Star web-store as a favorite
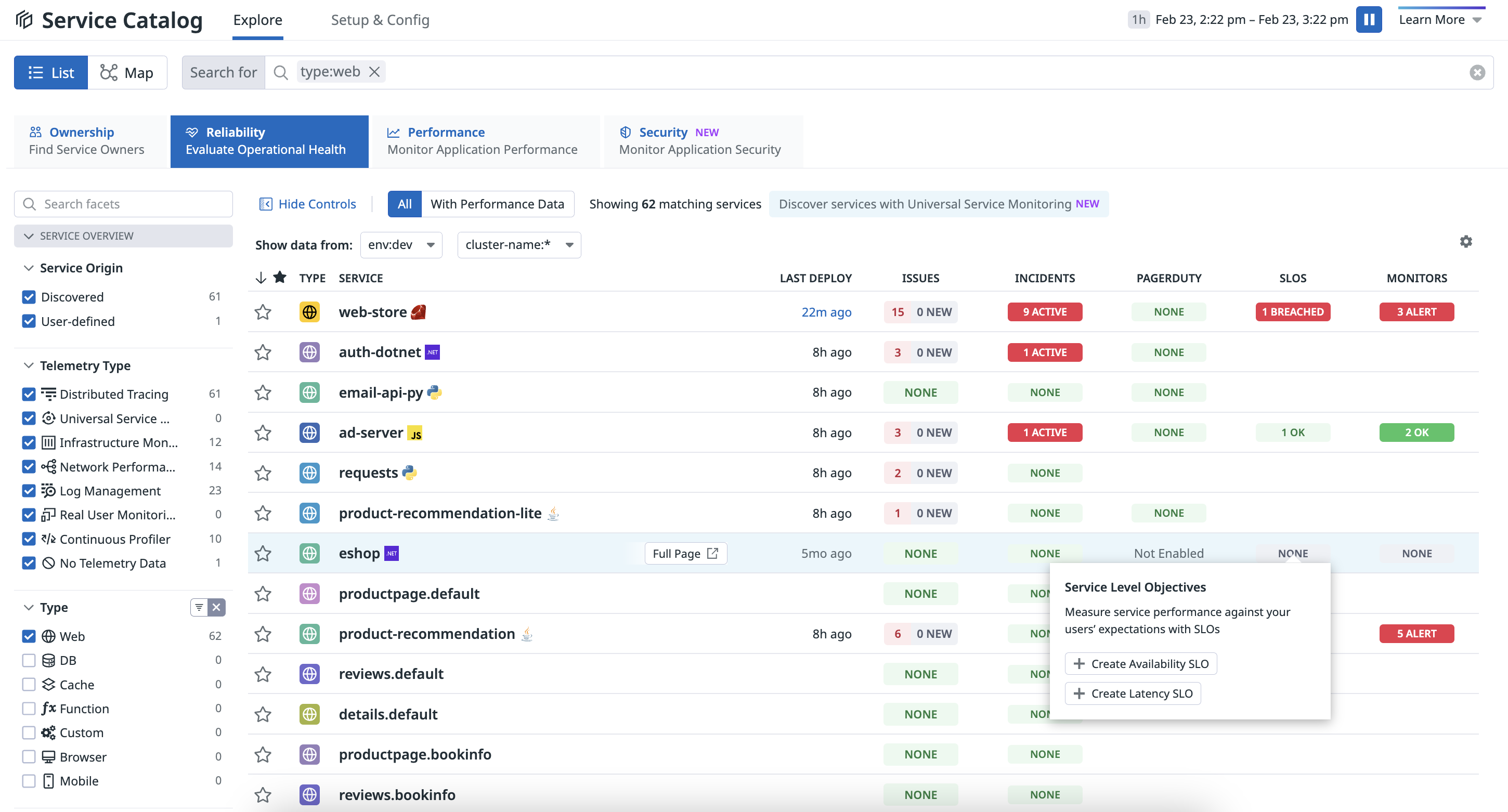 263,312
